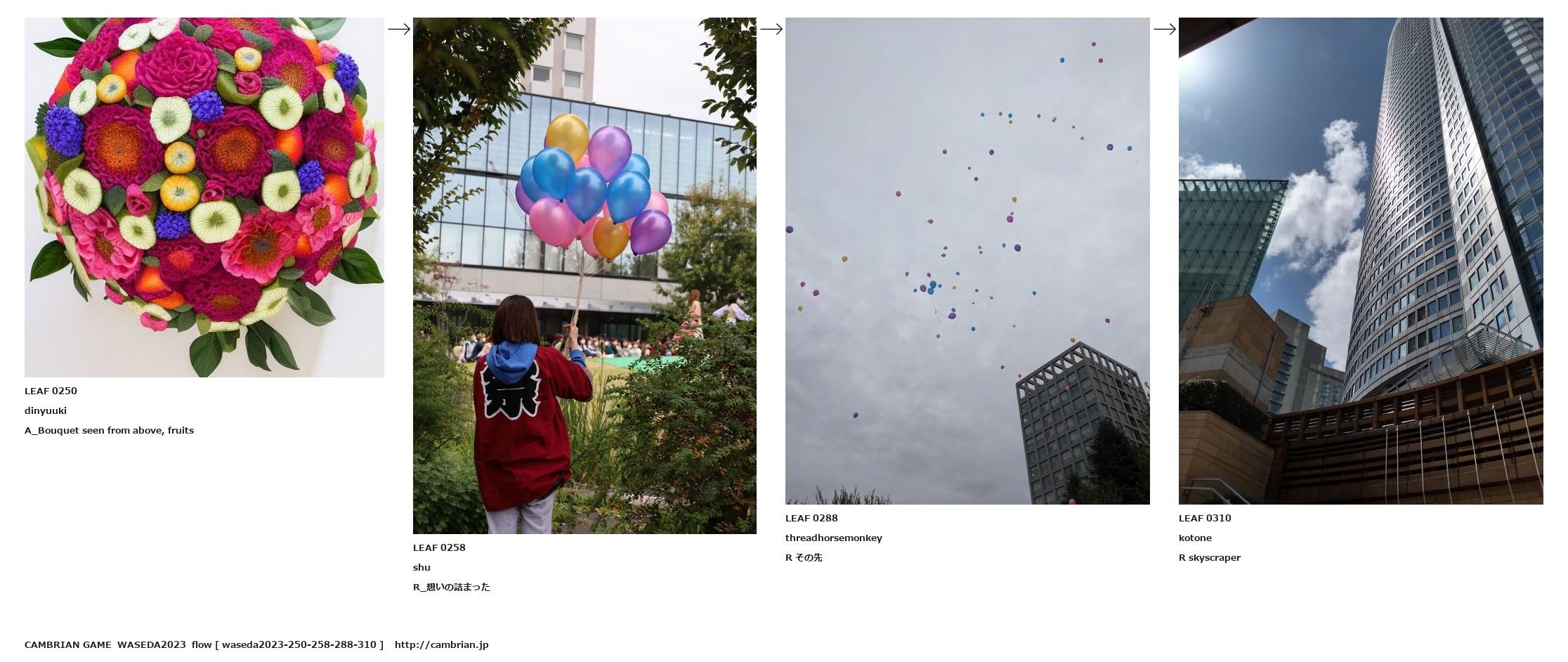Click the LEAF 0250 label
The height and width of the screenshot is (662, 1568).
point(51,391)
